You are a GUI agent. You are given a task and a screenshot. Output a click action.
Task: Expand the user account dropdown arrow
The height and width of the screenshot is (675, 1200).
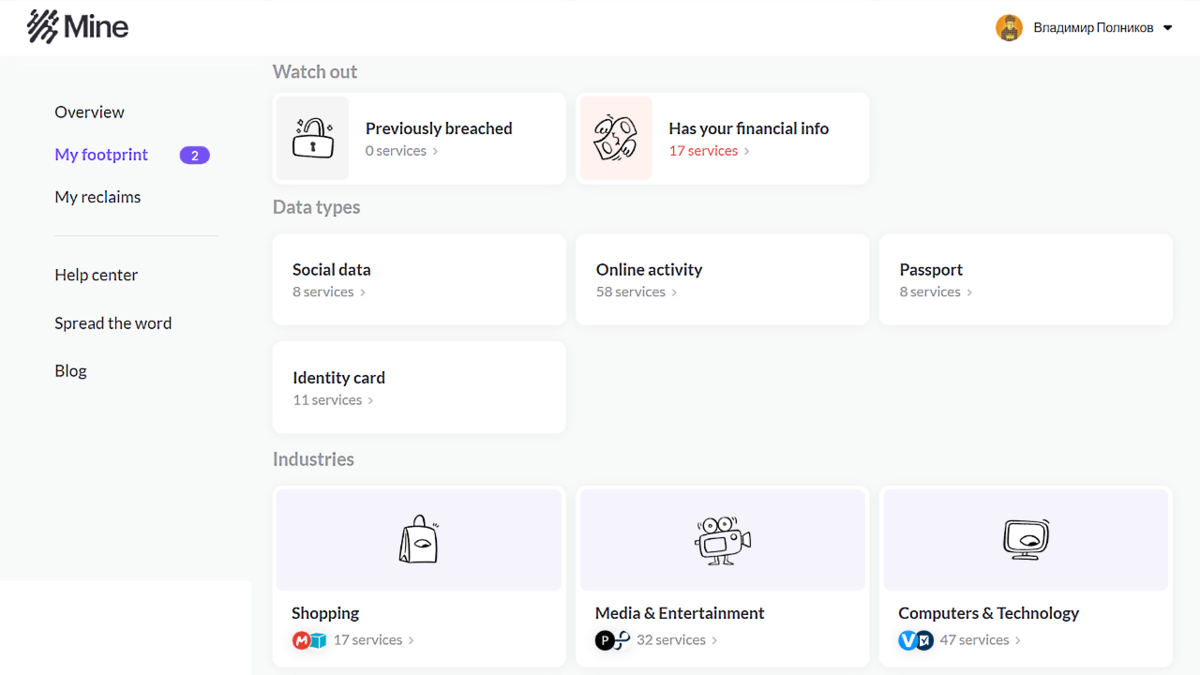[1167, 28]
